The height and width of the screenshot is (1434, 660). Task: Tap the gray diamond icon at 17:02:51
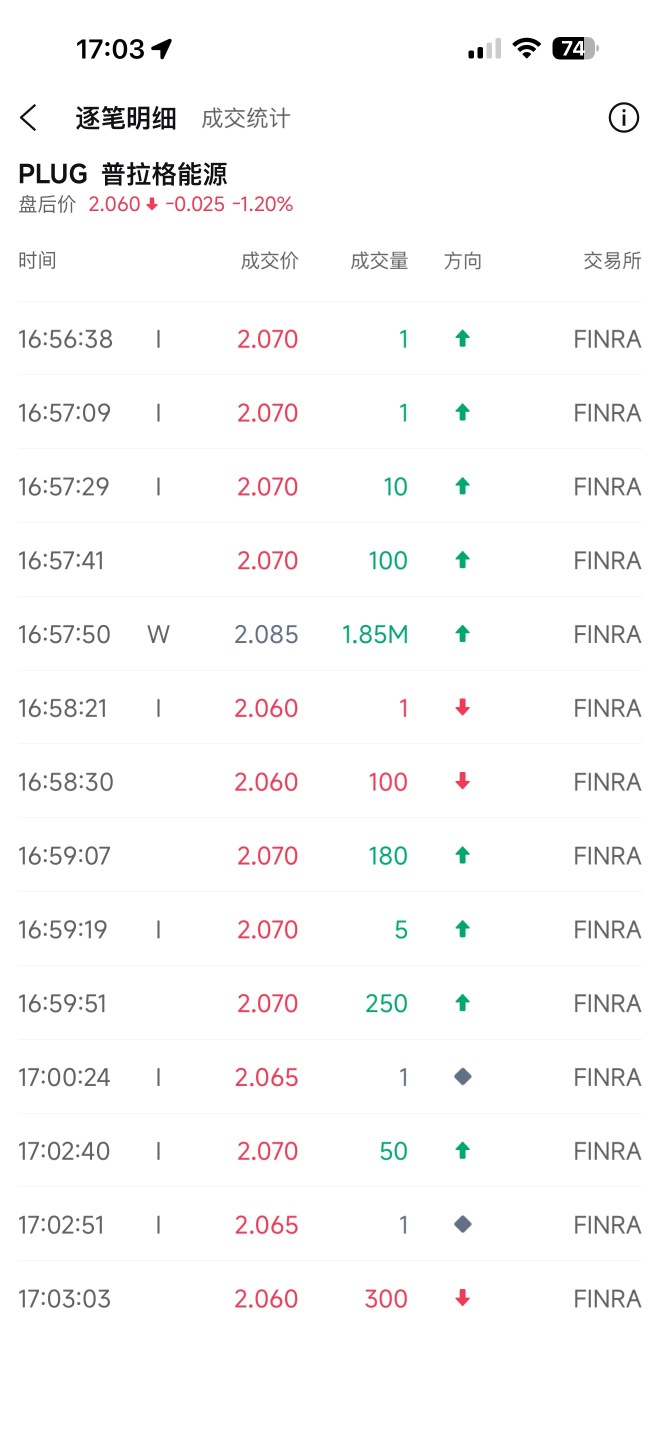point(462,1224)
